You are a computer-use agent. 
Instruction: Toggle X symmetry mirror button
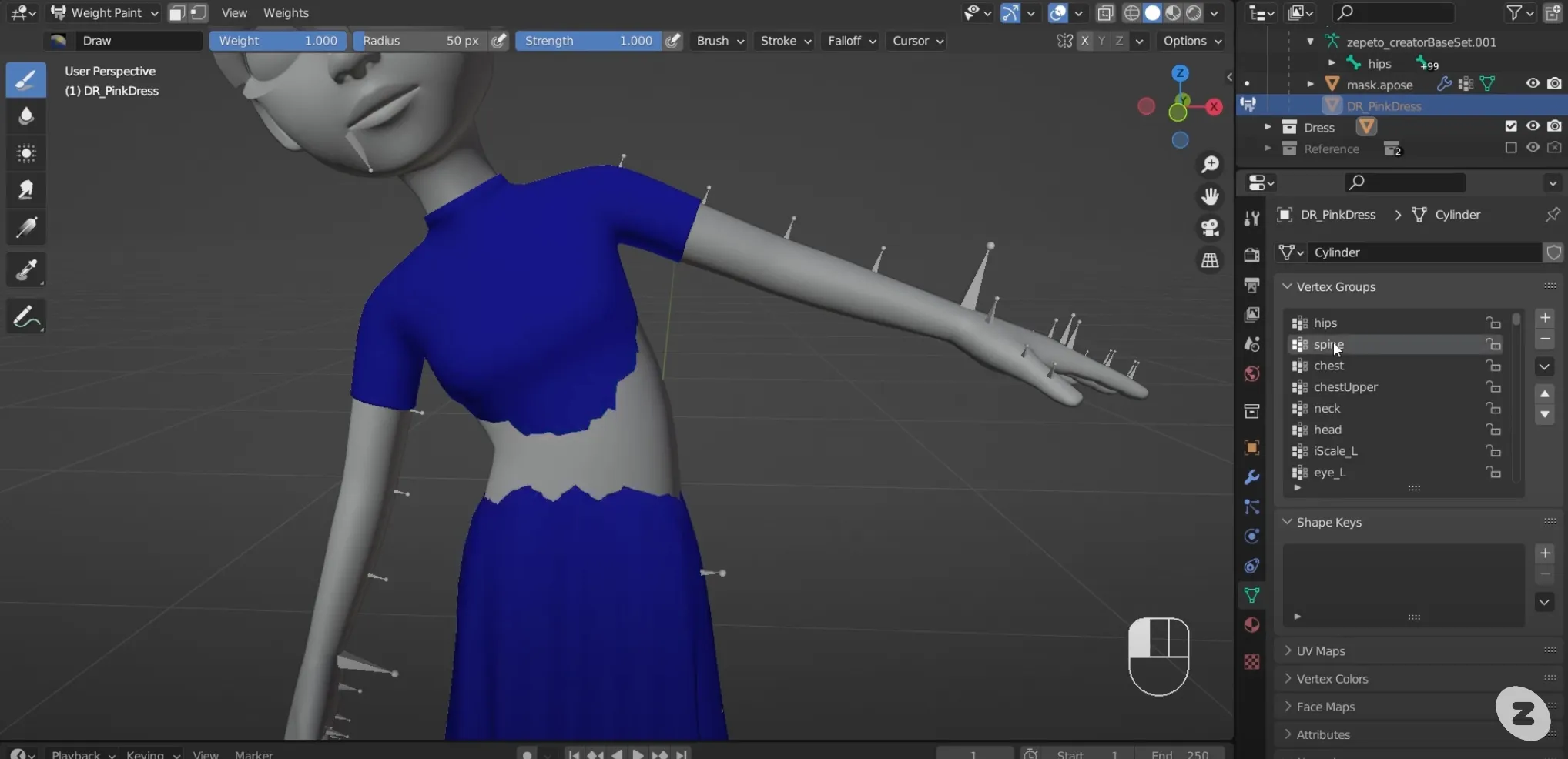tap(1084, 41)
